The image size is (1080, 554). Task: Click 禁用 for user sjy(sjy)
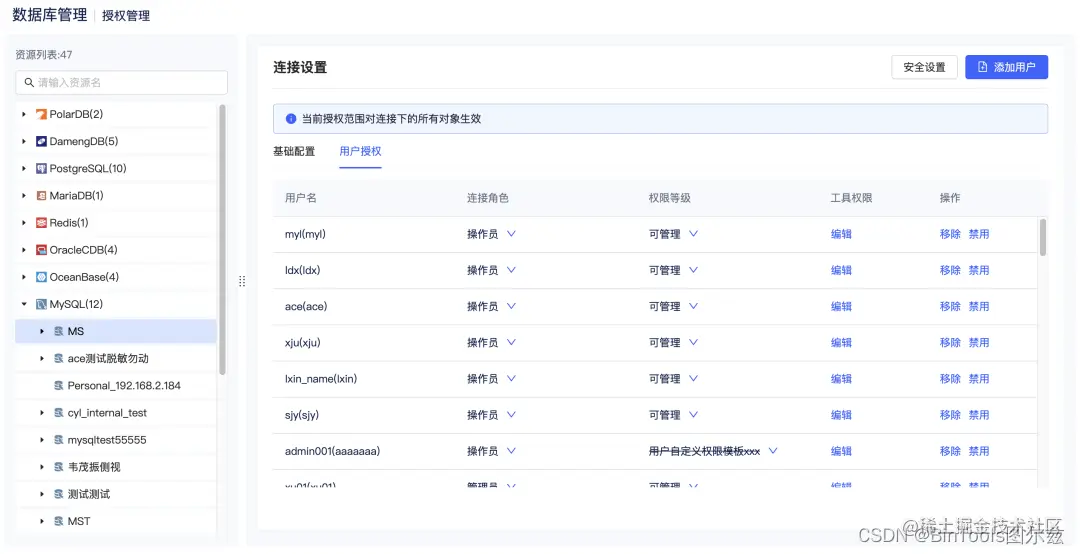point(979,415)
